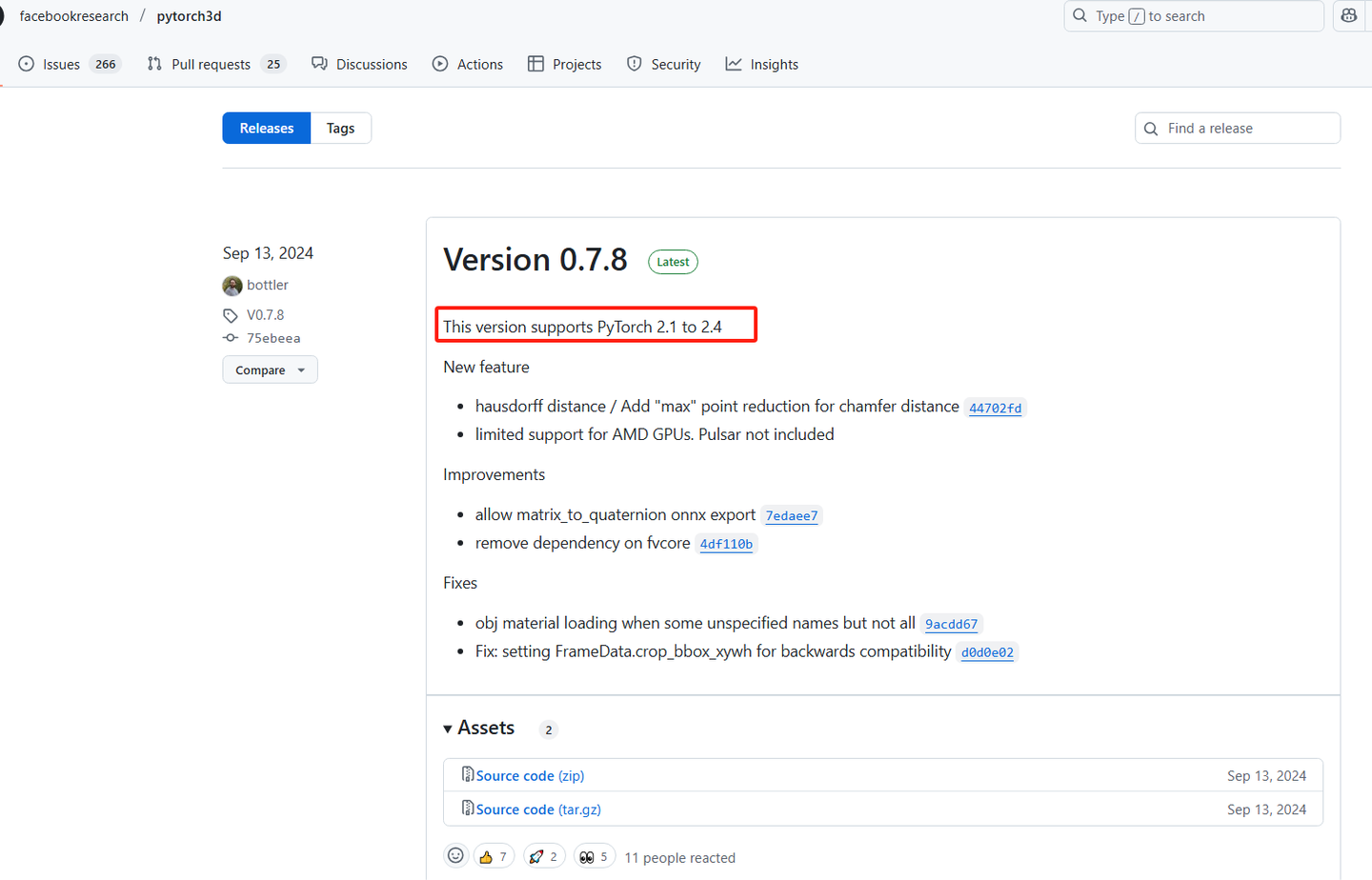Select the Pull requests icon

click(153, 64)
